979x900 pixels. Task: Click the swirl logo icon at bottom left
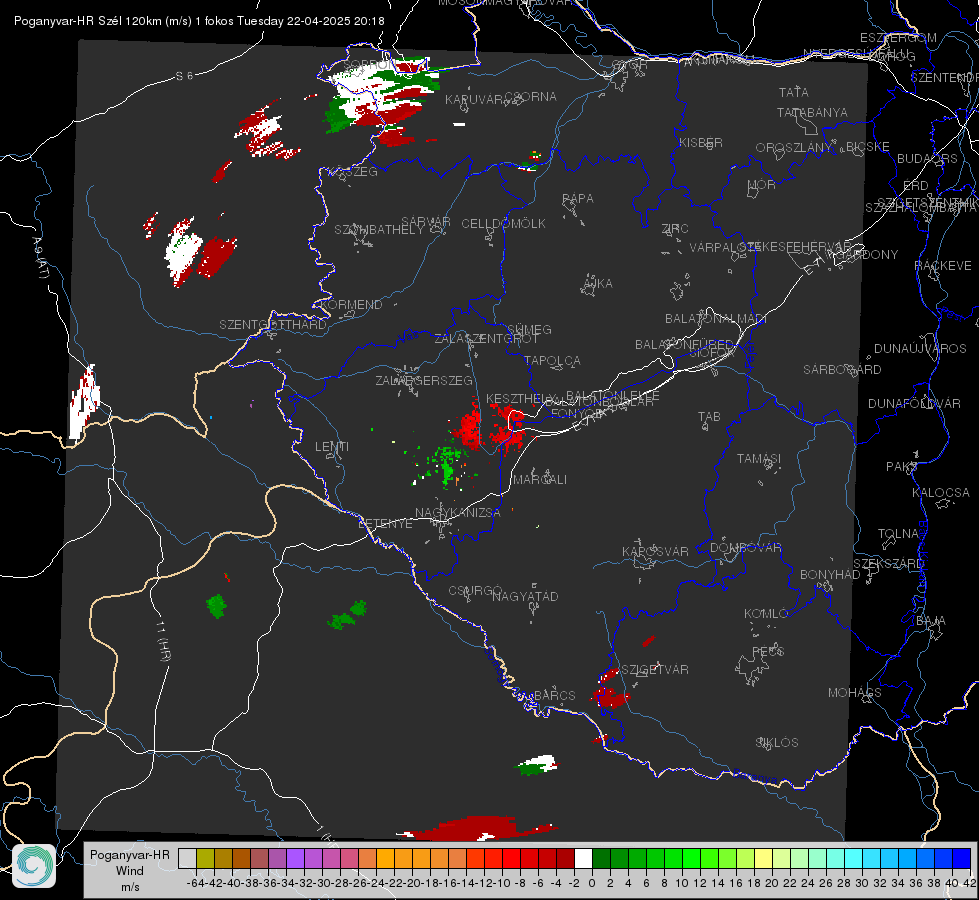(34, 866)
